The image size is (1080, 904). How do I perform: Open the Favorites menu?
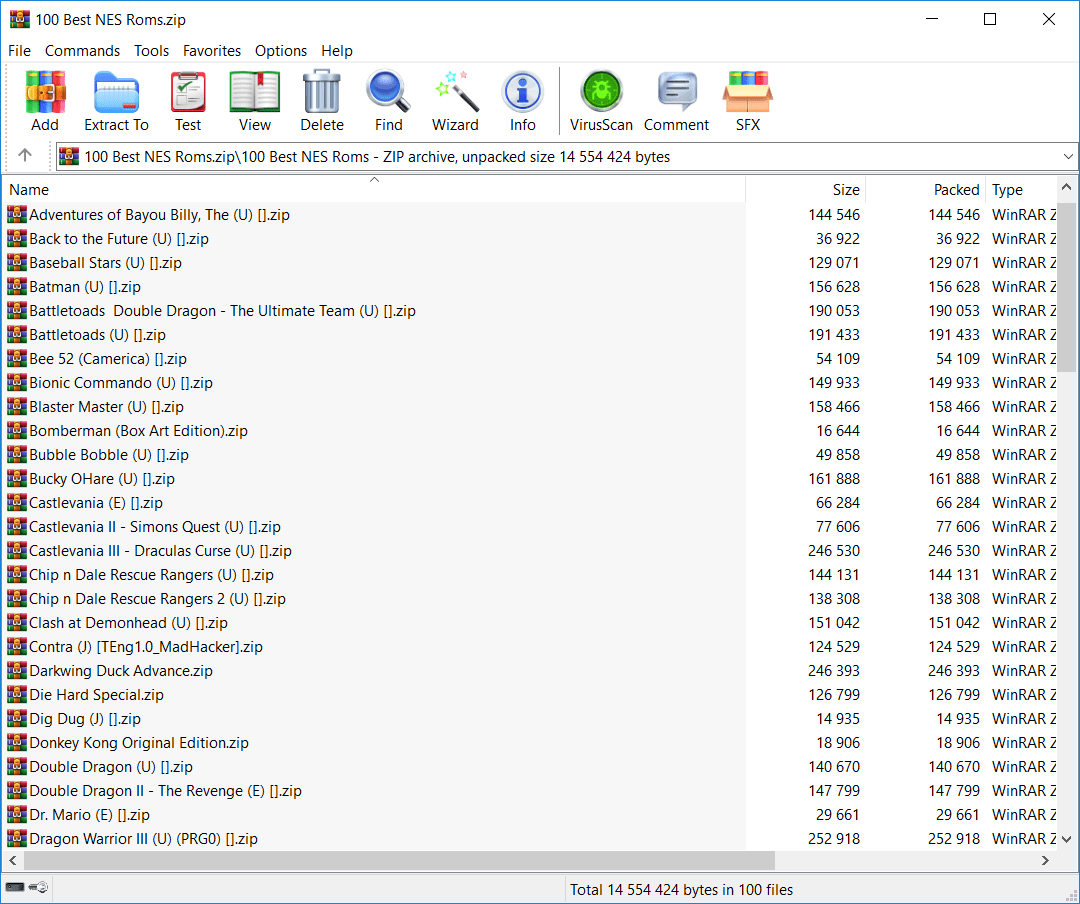(211, 51)
